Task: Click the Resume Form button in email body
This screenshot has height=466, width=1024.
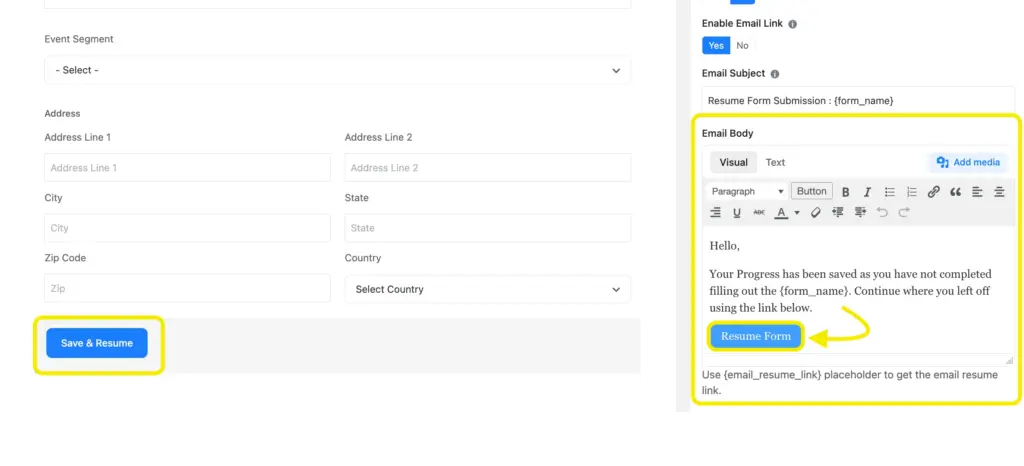Action: (756, 337)
